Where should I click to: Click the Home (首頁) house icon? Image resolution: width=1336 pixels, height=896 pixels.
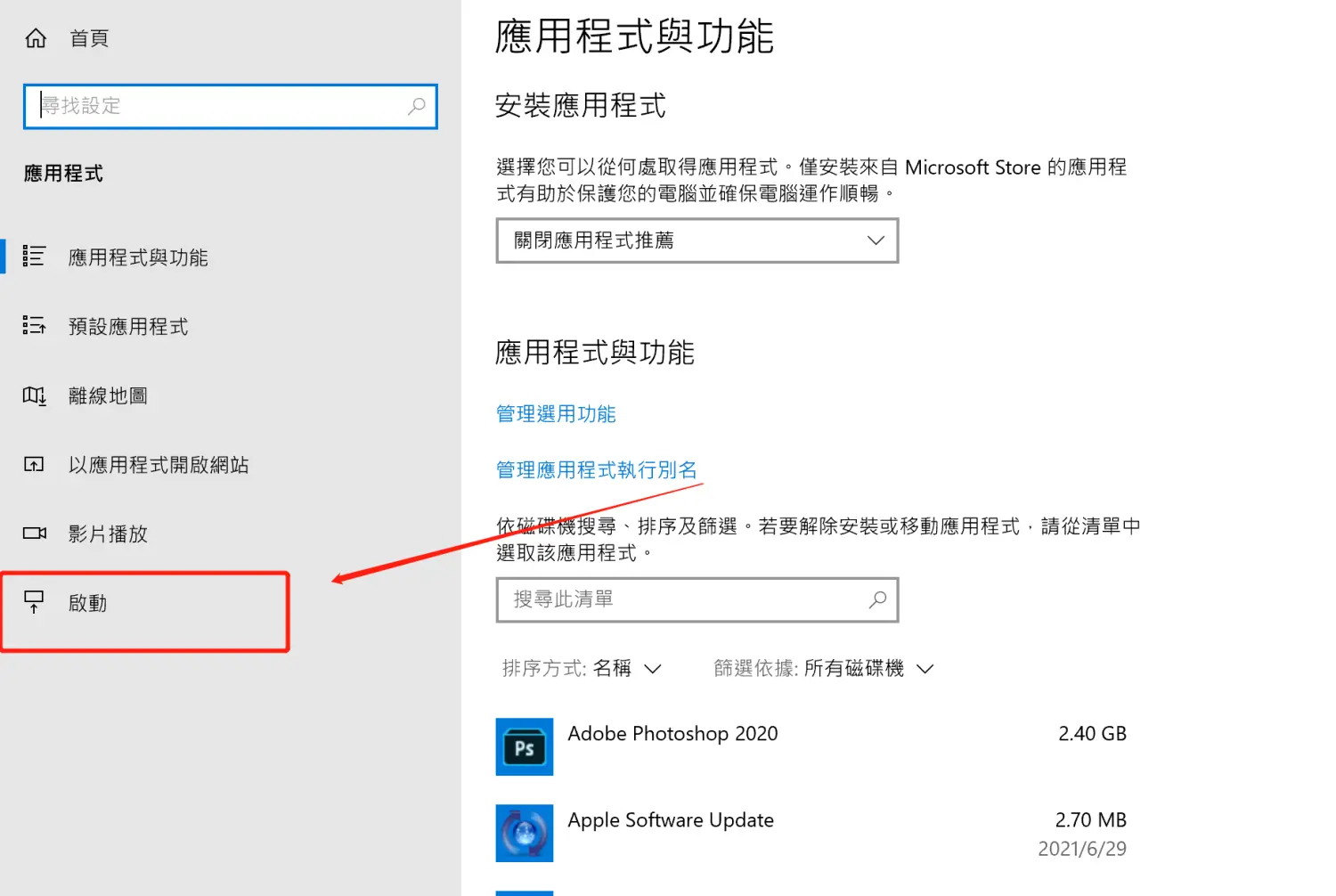[x=36, y=38]
